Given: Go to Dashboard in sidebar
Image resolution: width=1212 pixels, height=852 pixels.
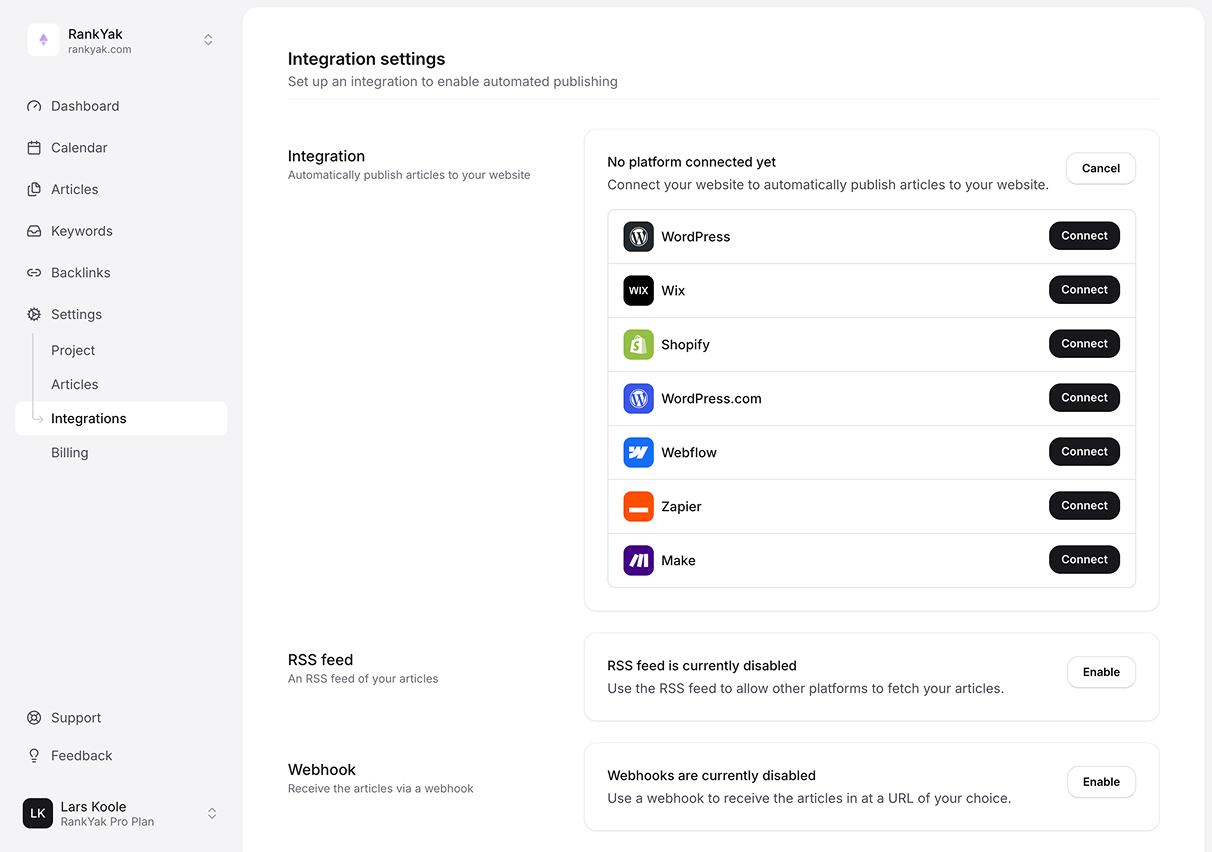Looking at the screenshot, I should [85, 106].
